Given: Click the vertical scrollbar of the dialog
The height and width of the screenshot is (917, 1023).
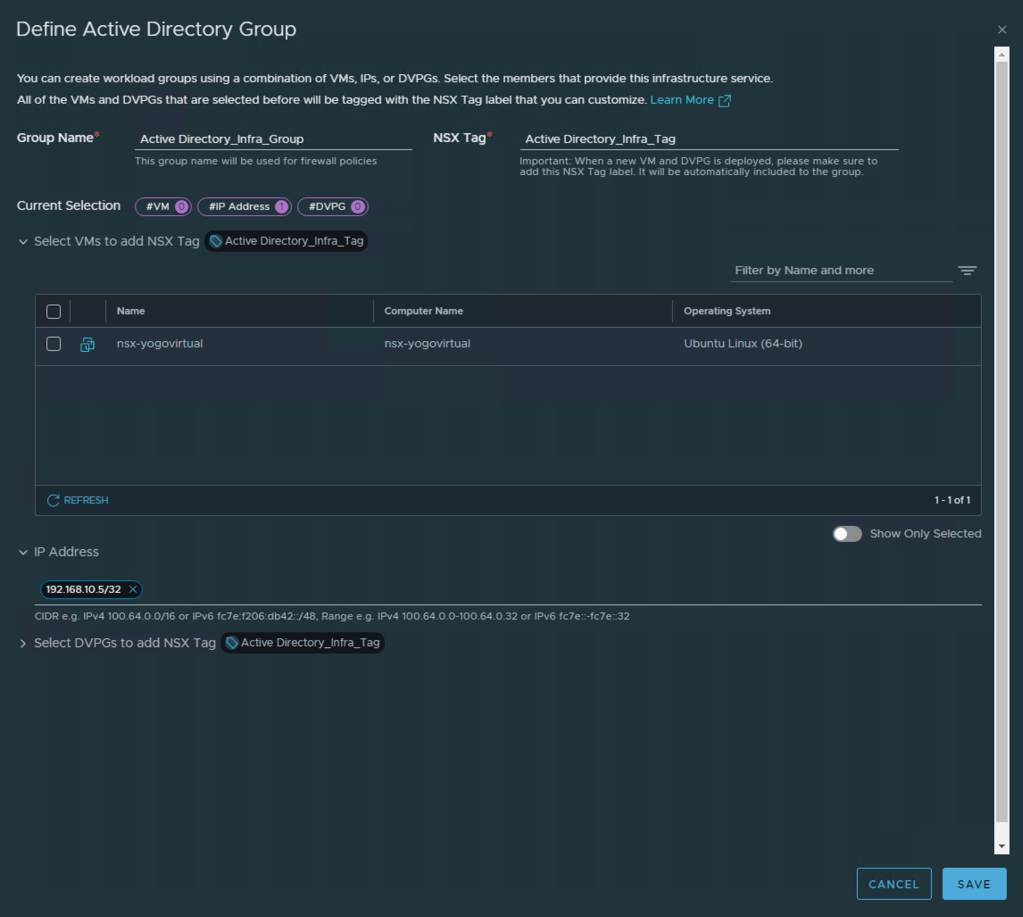Looking at the screenshot, I should pyautogui.click(x=1002, y=450).
